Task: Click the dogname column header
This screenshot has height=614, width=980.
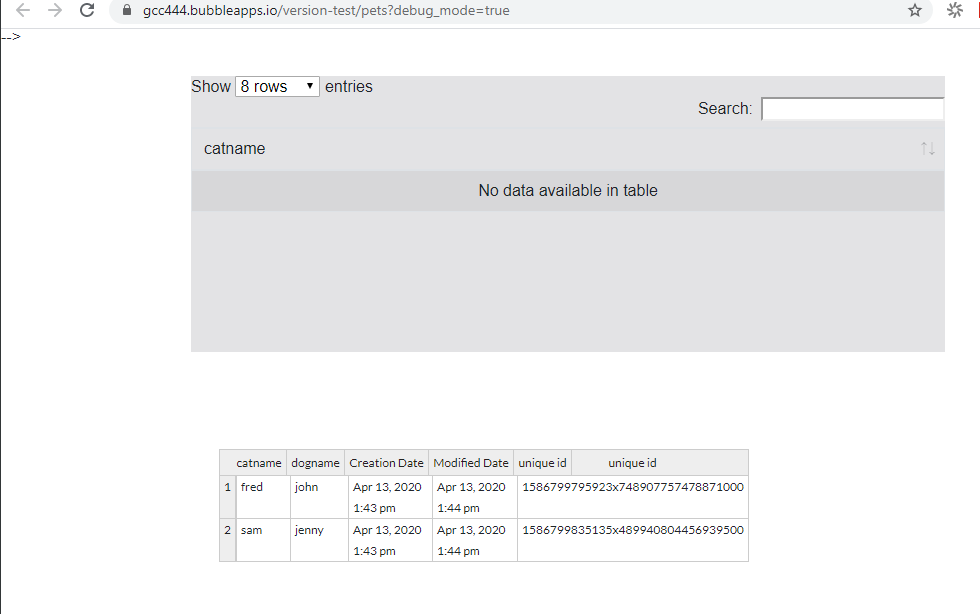Action: (315, 463)
